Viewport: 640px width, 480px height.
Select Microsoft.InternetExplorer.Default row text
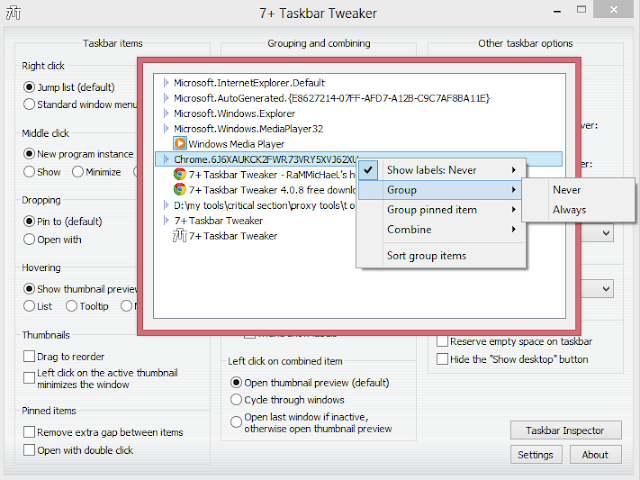tap(249, 83)
